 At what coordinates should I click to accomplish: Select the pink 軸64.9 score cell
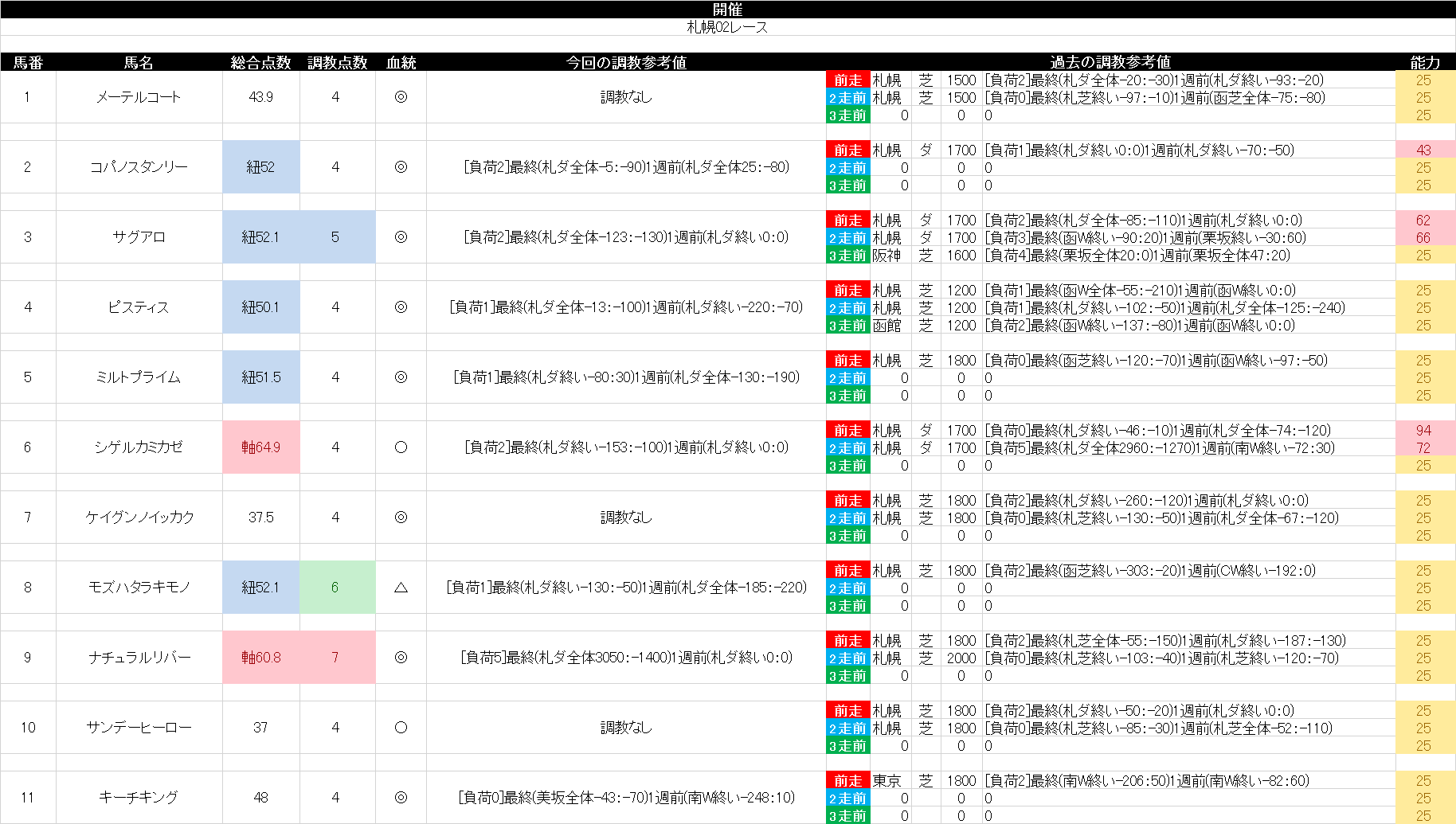261,447
